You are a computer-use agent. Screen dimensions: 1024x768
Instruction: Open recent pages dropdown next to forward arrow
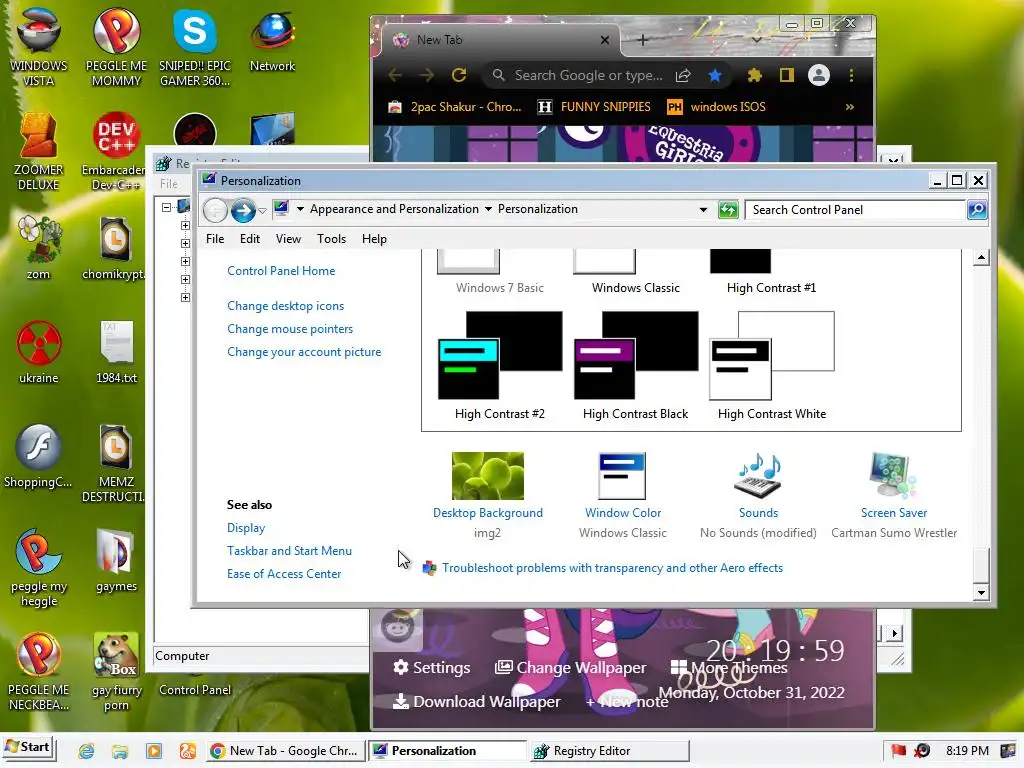tap(262, 210)
